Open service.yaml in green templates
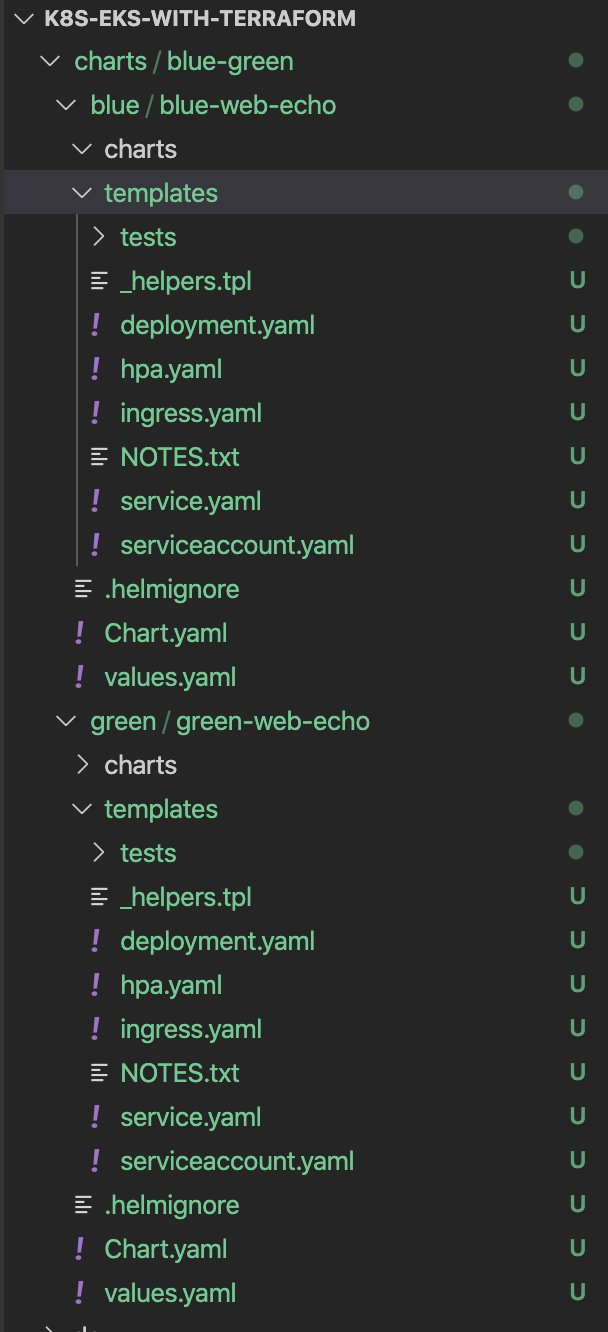 click(x=190, y=1117)
